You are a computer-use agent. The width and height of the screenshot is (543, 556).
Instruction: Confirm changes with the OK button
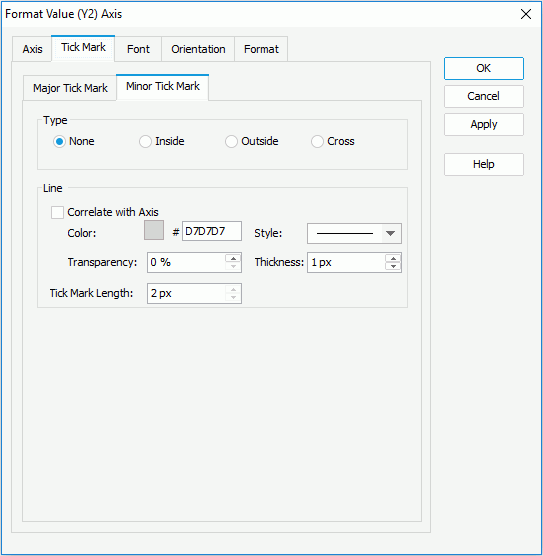484,68
